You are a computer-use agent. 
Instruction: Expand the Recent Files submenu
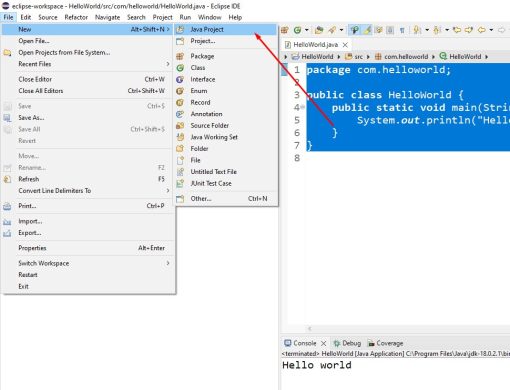[87, 64]
